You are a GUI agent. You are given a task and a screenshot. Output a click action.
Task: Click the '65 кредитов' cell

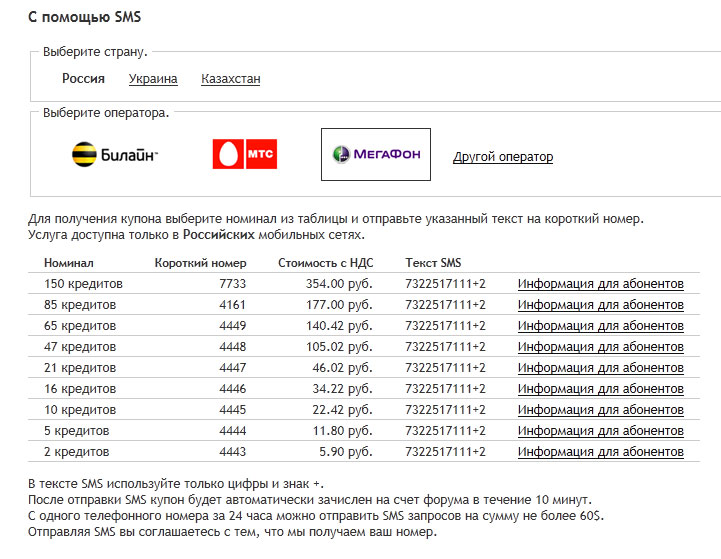(x=80, y=326)
